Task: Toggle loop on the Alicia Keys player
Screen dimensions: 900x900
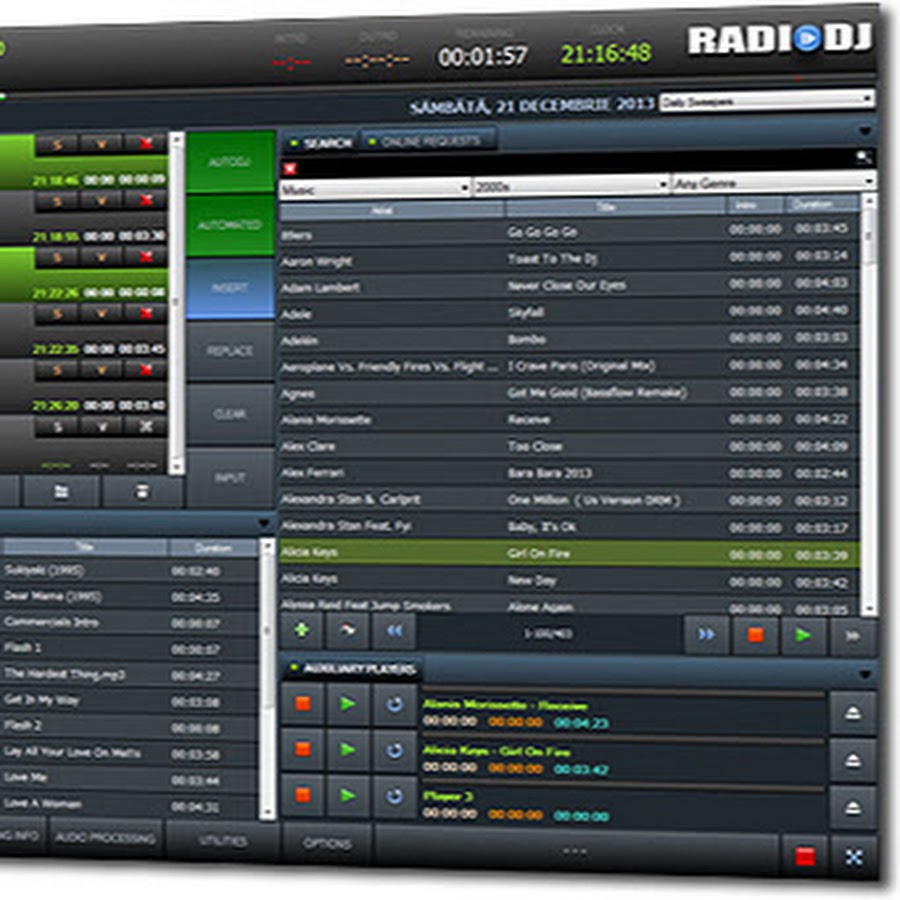Action: click(x=394, y=750)
